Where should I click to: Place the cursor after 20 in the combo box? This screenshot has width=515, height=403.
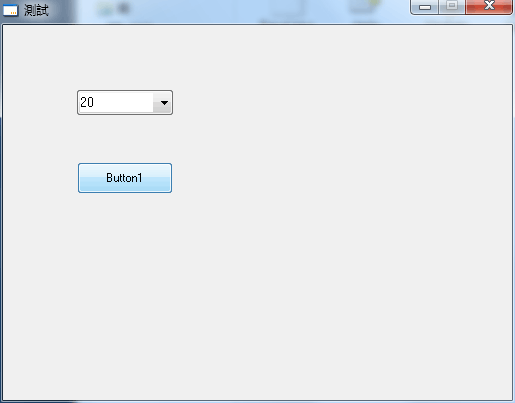pos(95,102)
